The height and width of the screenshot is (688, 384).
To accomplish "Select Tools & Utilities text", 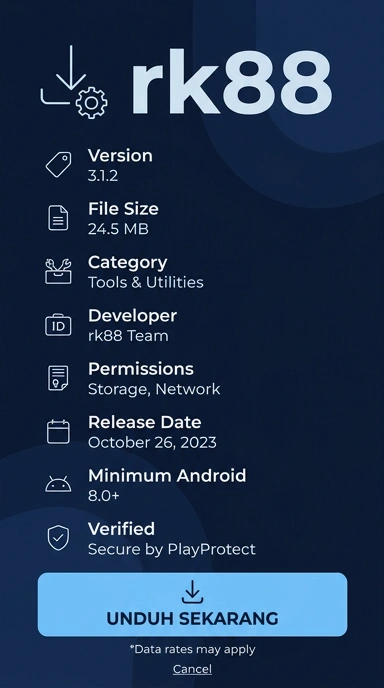I will pos(146,282).
